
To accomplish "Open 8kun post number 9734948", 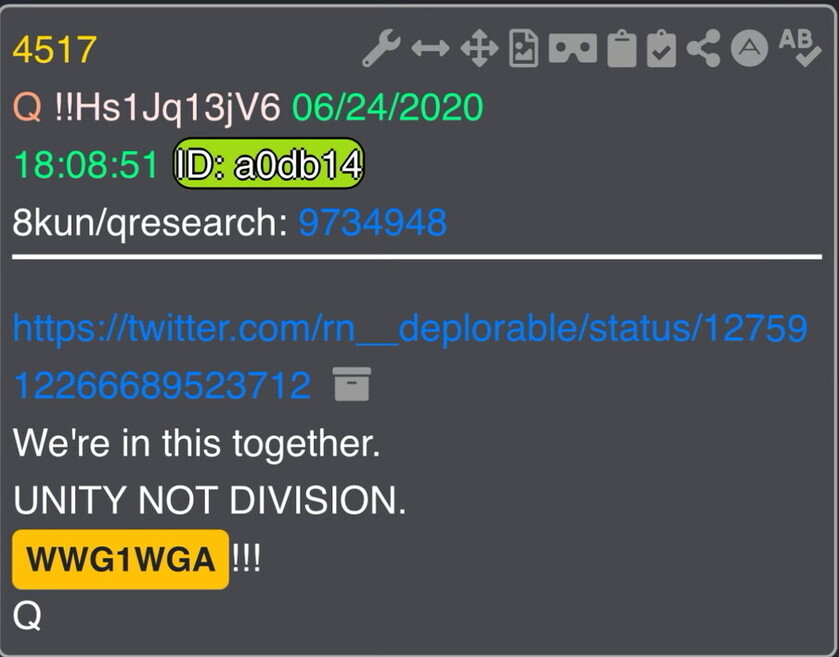I will 372,222.
